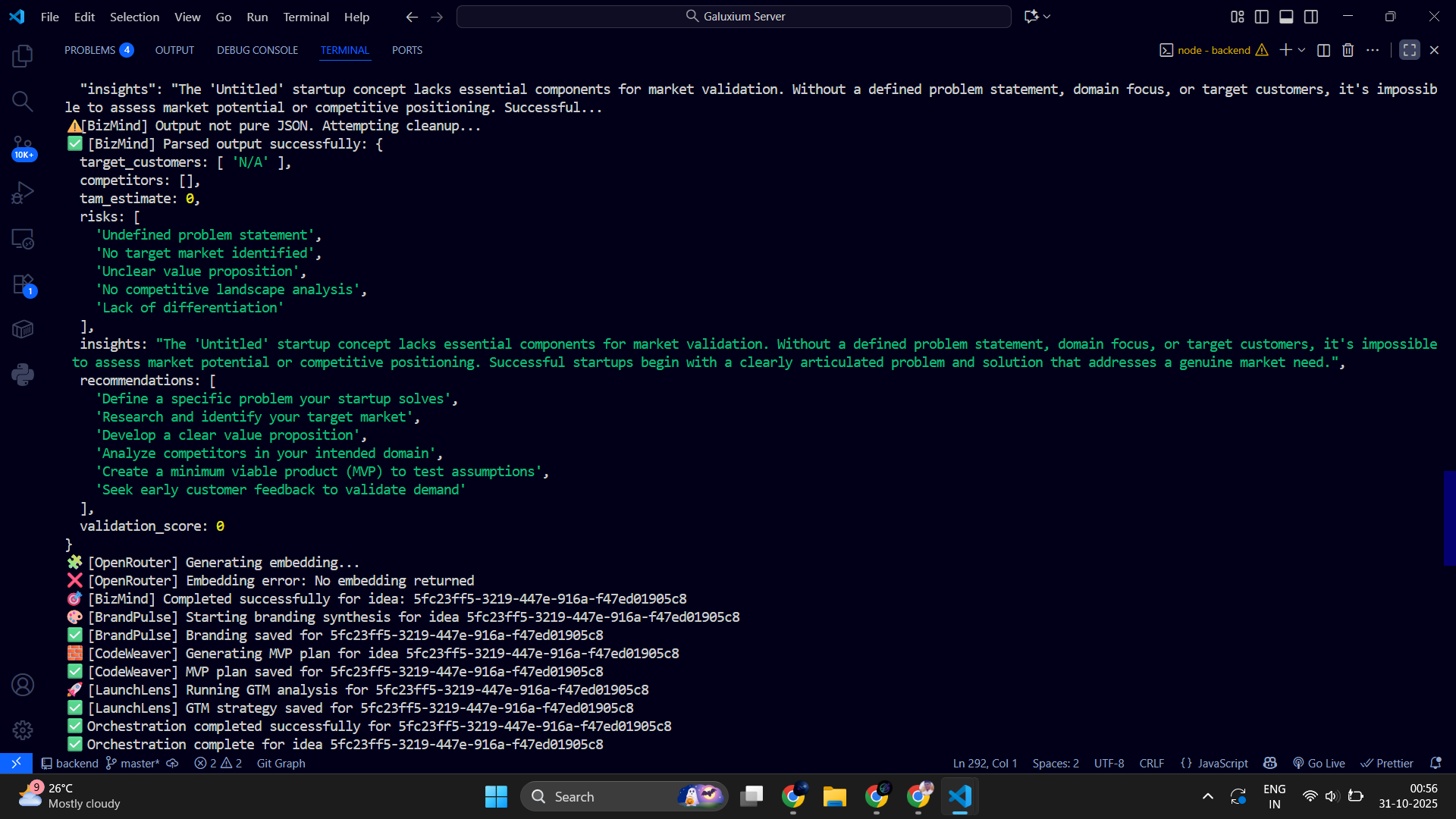Image resolution: width=1456 pixels, height=819 pixels.
Task: Open Remote Explorer in the activity bar
Action: pyautogui.click(x=23, y=239)
